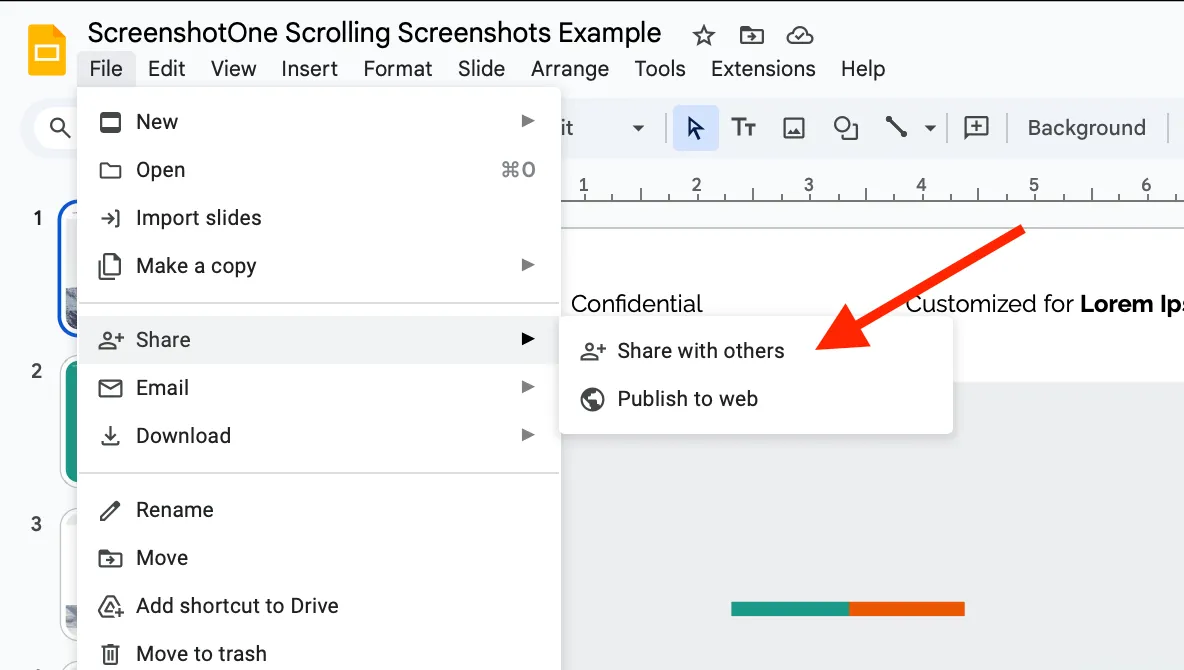
Task: Activate the Text box tool
Action: 744,127
